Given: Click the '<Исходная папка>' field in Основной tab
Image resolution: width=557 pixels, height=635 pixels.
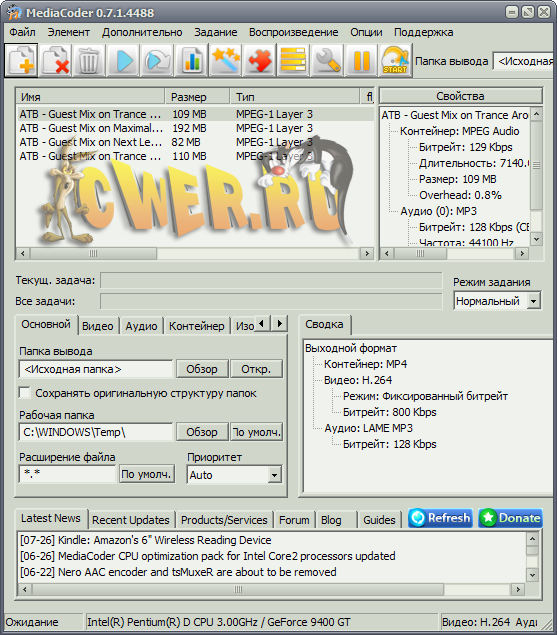Looking at the screenshot, I should 96,369.
